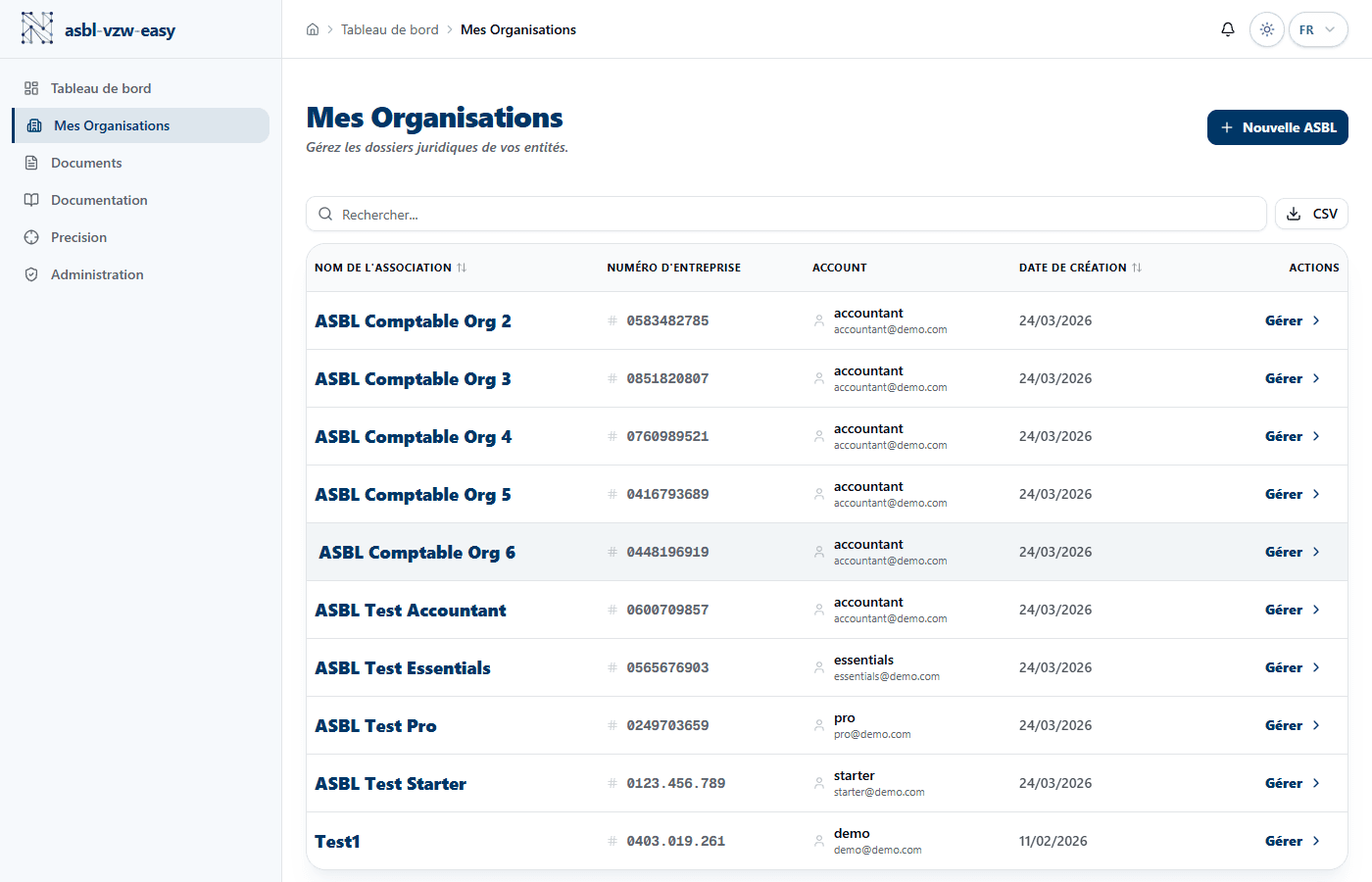Click user icon next to pro account
1372x882 pixels.
click(x=819, y=725)
